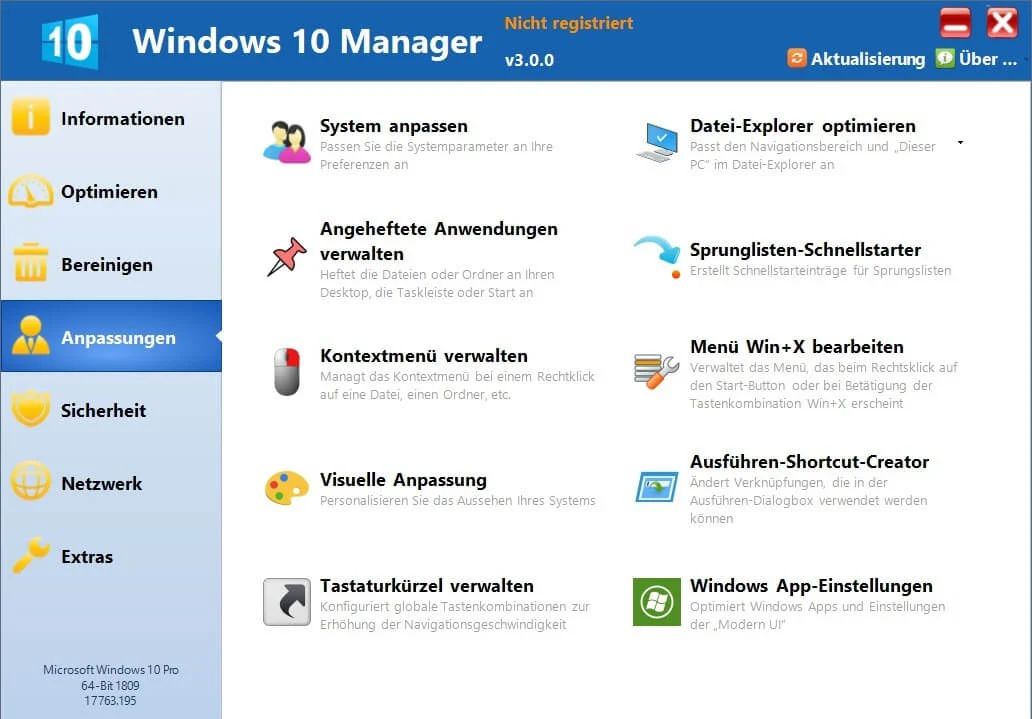Close the Windows 10 Manager window
Viewport: 1032px width, 719px height.
tap(1002, 23)
